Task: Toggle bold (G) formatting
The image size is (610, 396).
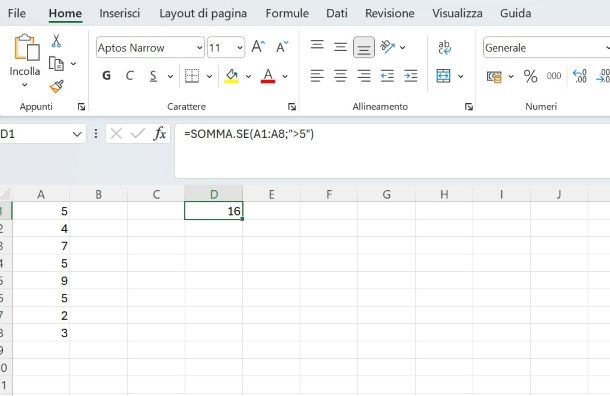Action: (106, 75)
